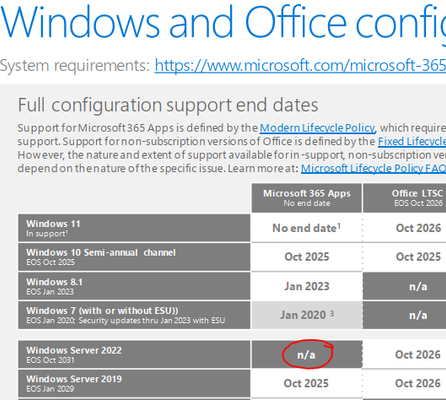Click the circled n/a cell for Server 2022

(x=307, y=354)
